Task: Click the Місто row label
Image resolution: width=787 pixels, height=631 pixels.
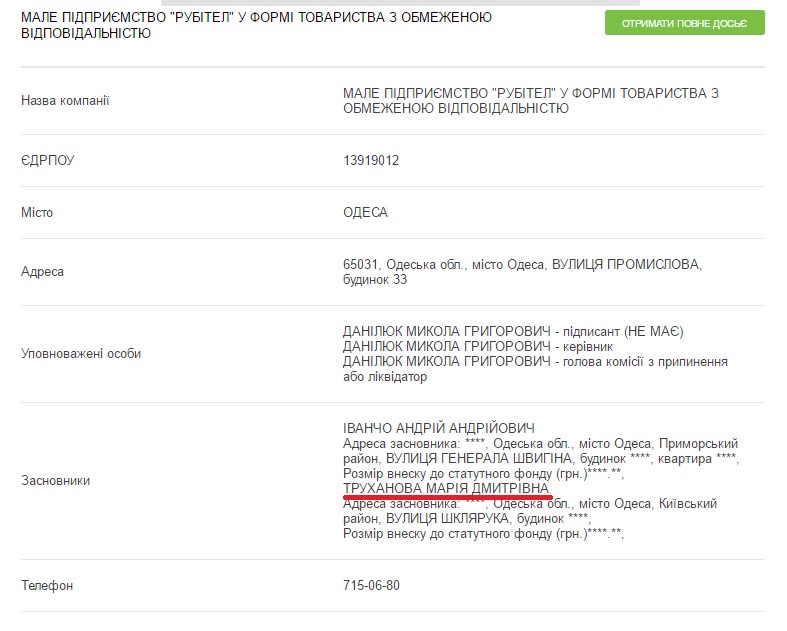Action: tap(37, 213)
